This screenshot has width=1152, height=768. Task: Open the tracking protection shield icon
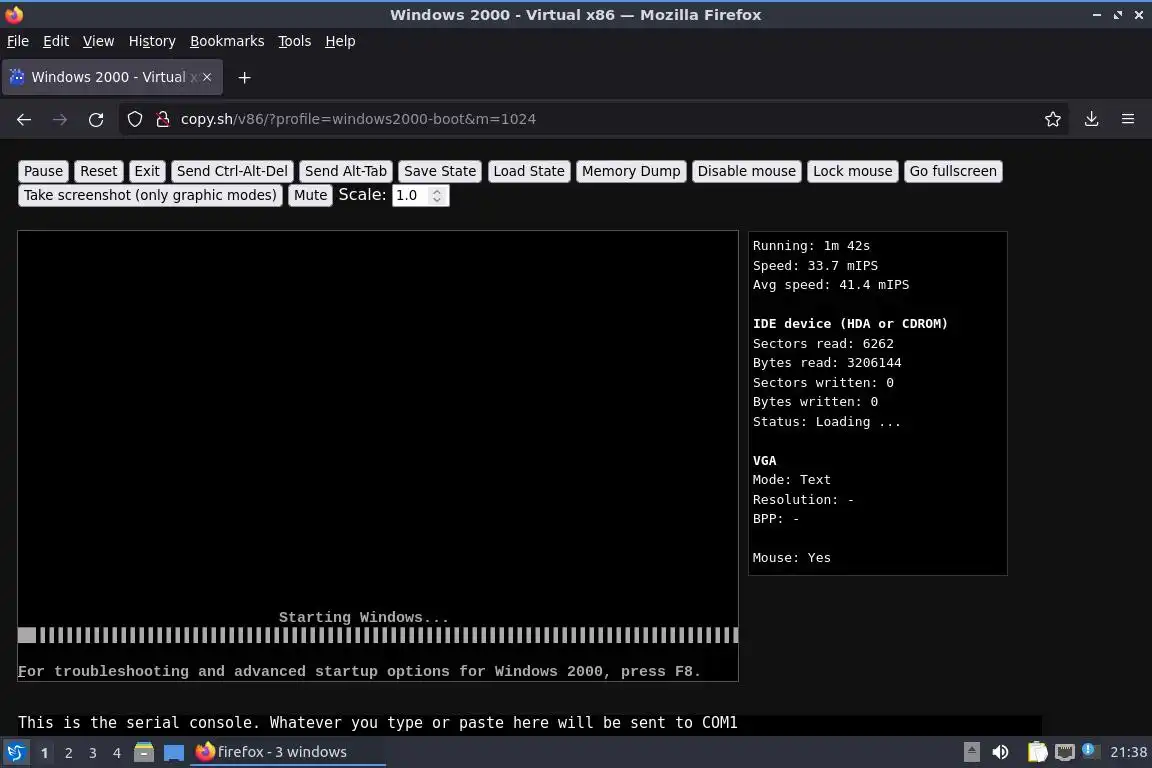click(134, 119)
